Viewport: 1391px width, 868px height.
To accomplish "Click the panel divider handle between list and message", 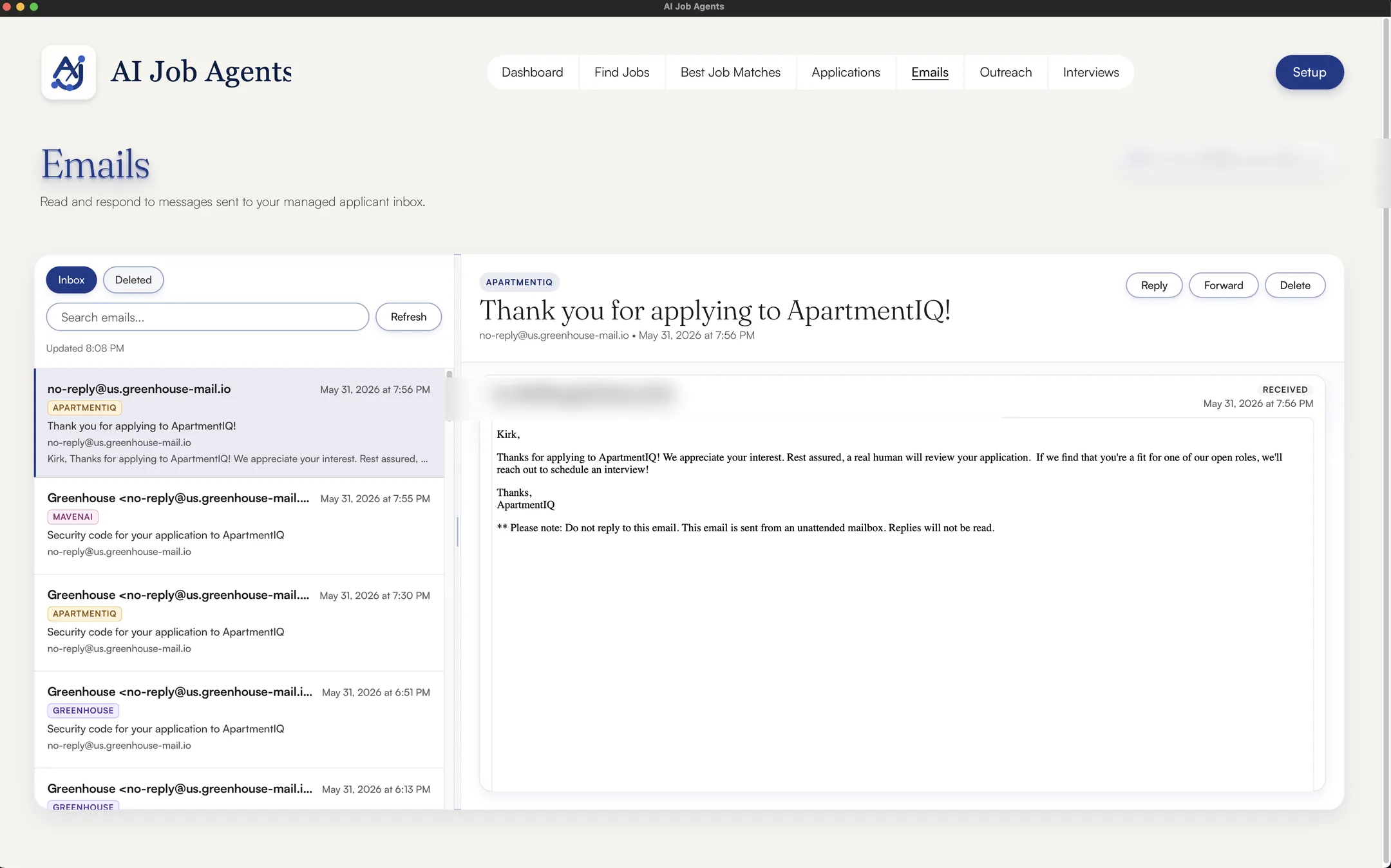I will 457,532.
